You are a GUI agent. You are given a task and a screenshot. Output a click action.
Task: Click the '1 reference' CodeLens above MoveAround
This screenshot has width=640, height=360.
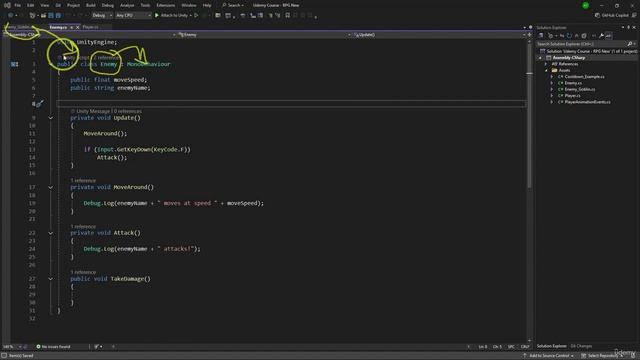(83, 180)
